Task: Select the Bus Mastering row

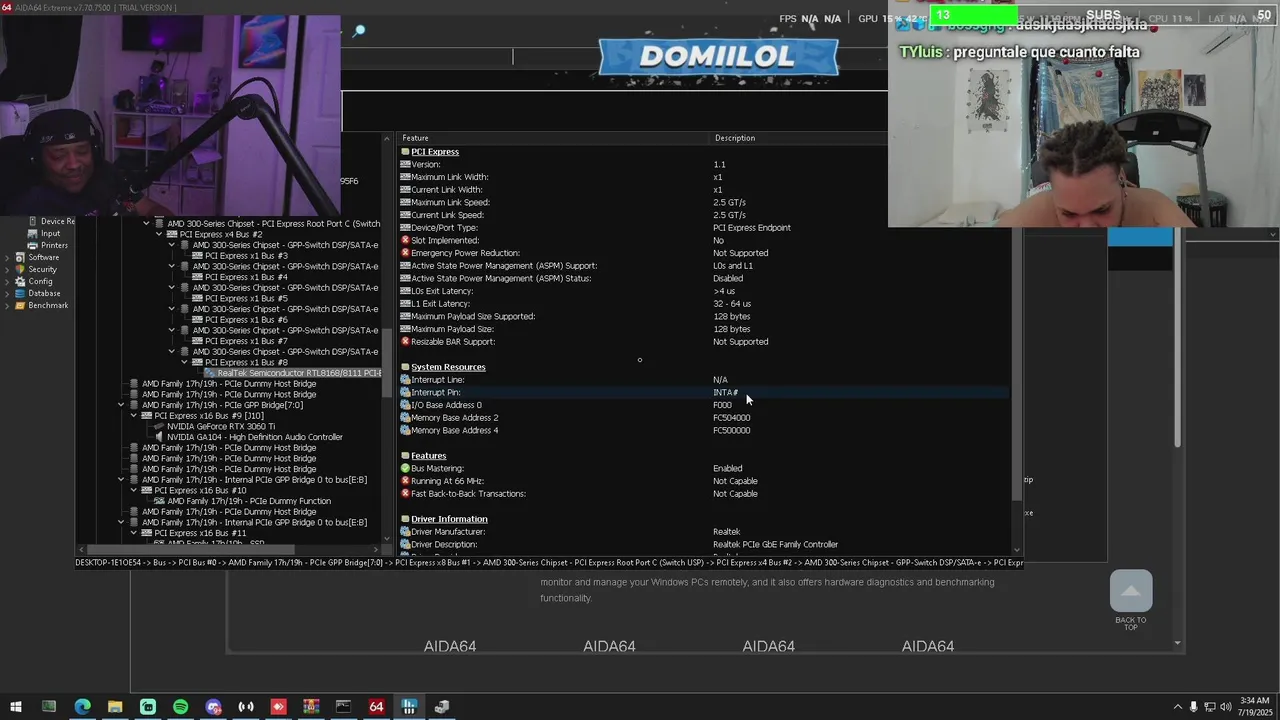Action: (x=704, y=468)
